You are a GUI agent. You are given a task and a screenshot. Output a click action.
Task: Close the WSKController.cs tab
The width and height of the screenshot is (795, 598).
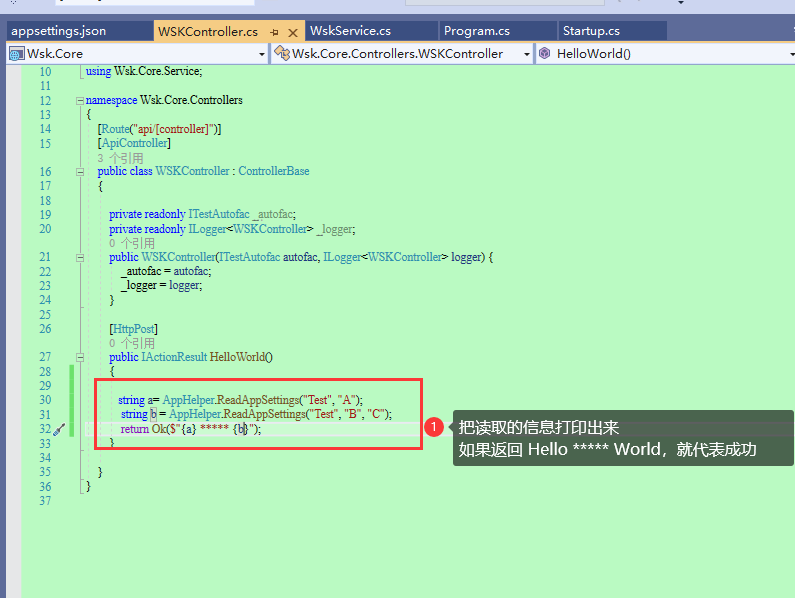[293, 33]
